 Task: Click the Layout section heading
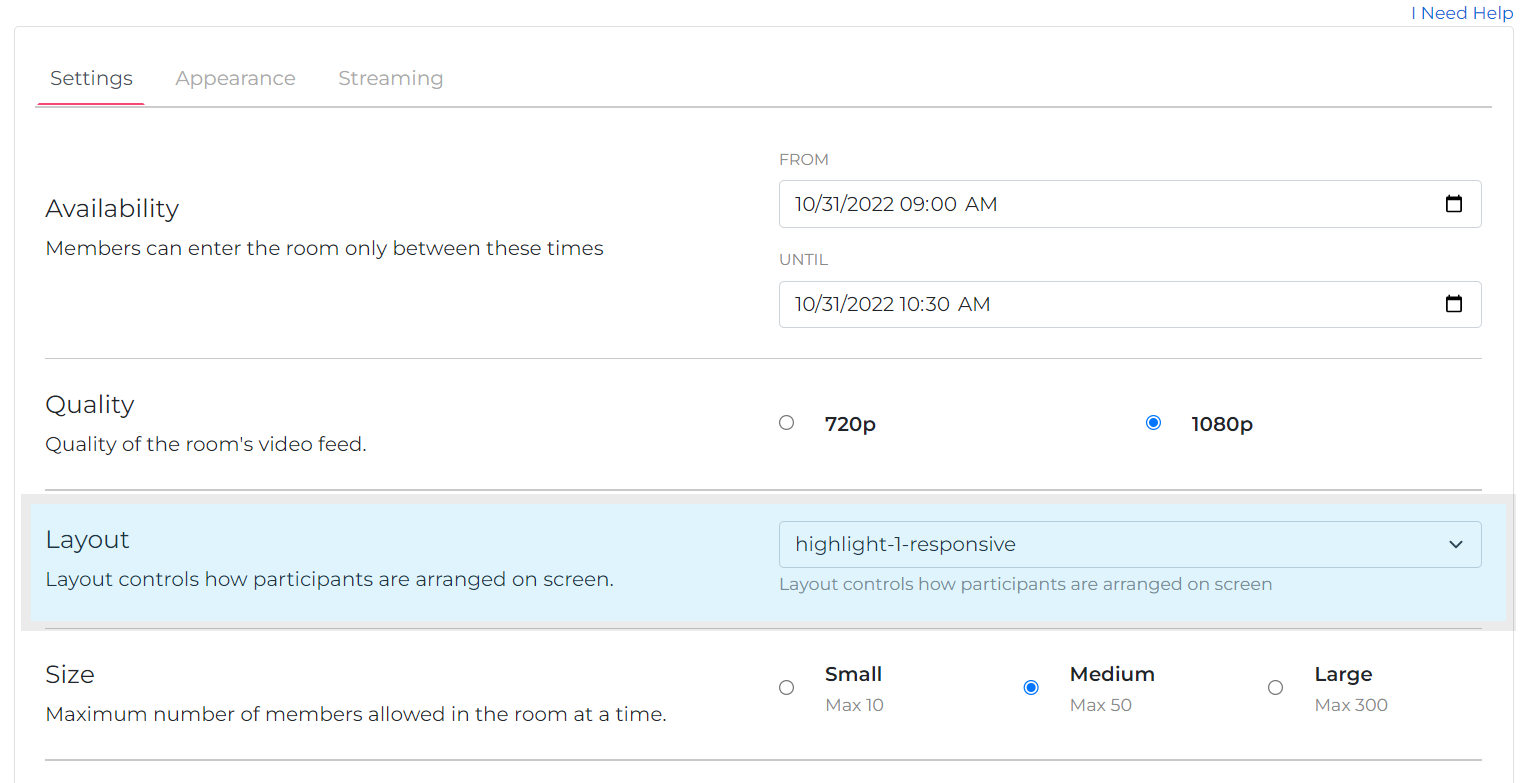click(88, 540)
